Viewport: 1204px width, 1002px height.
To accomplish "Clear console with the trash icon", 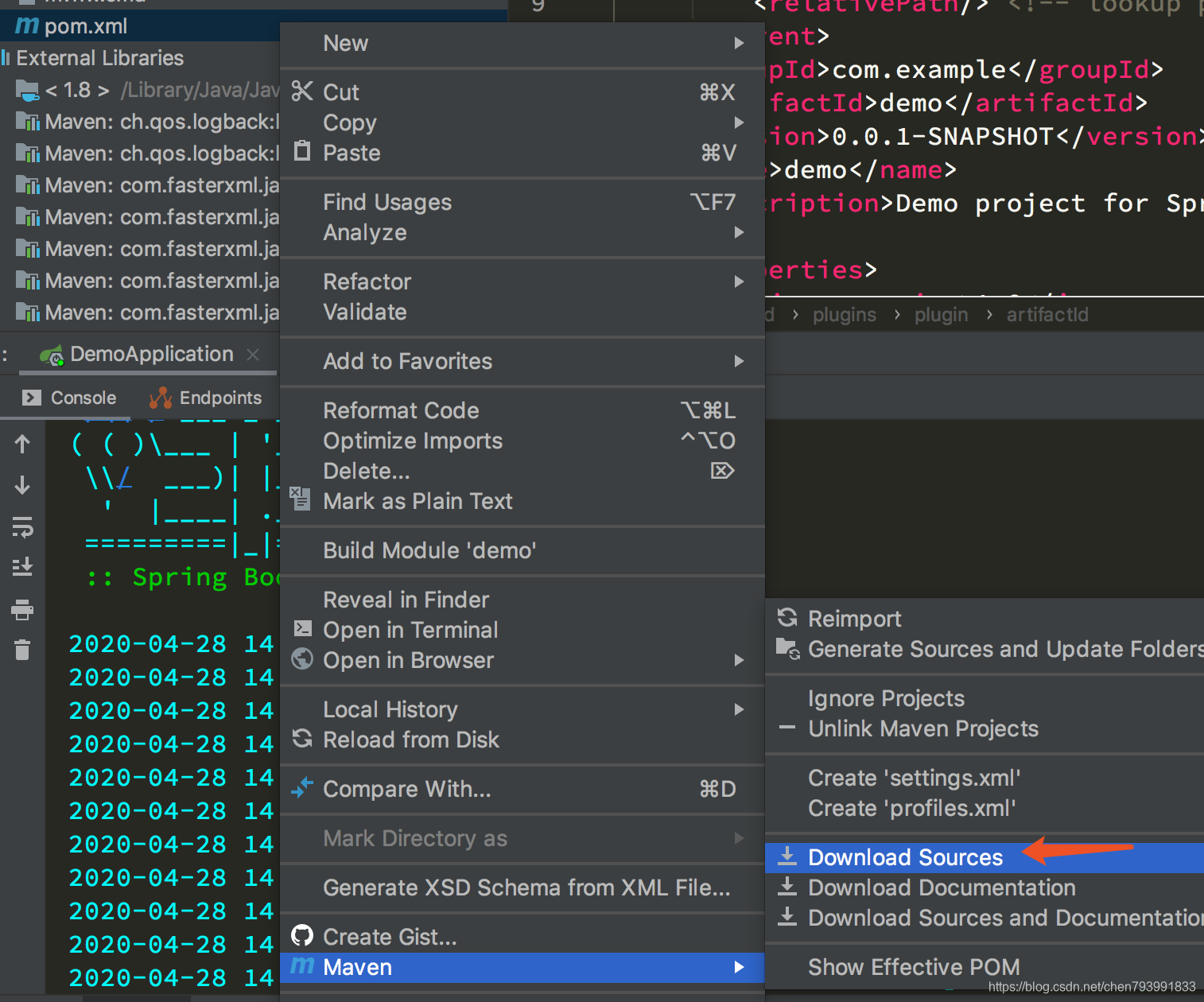I will (x=22, y=650).
